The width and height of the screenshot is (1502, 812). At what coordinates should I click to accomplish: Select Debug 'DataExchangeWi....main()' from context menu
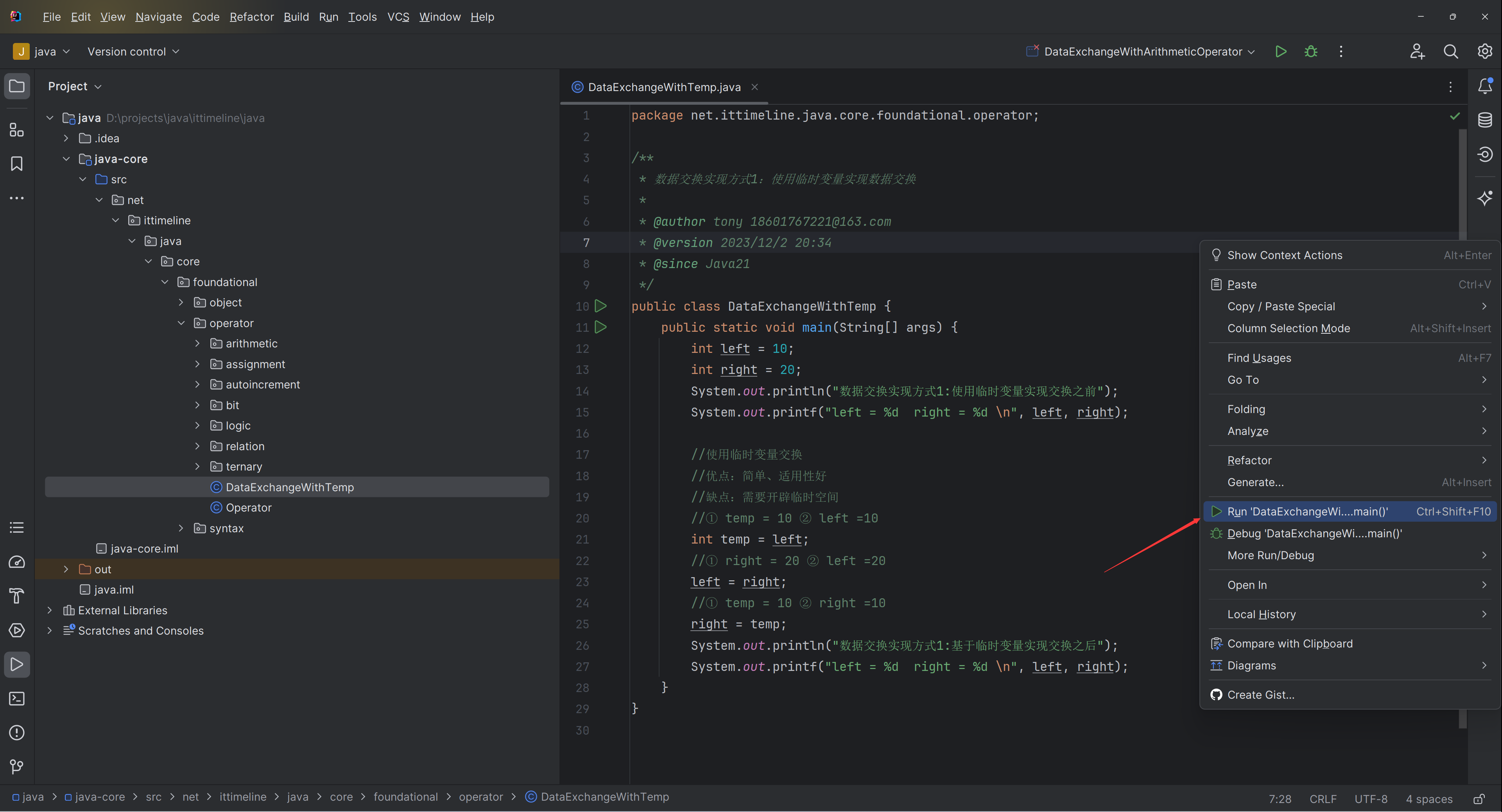[1349, 533]
